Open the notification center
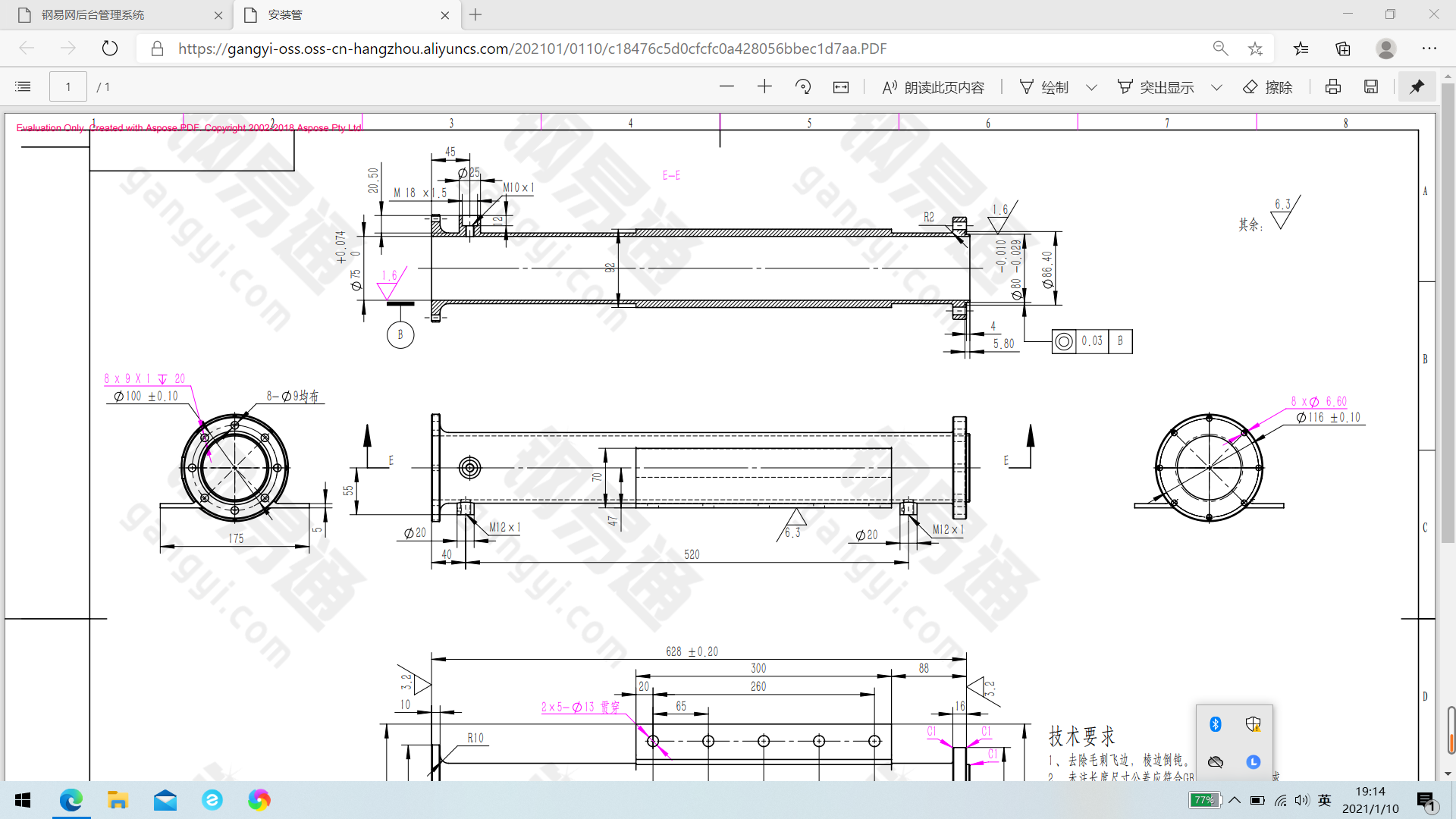 (x=1427, y=800)
